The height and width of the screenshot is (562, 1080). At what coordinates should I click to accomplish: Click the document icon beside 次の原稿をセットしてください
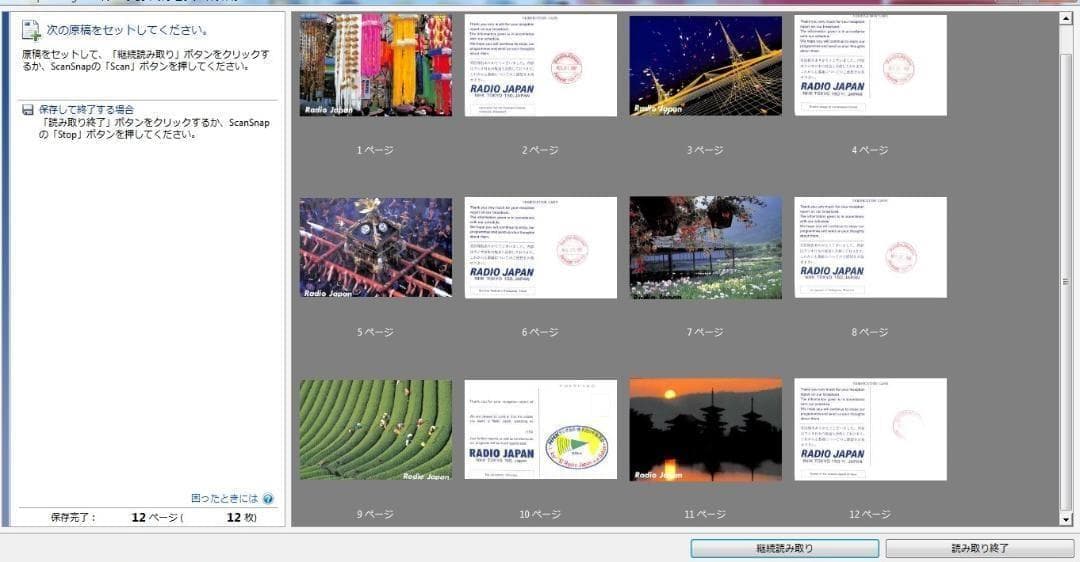pos(30,30)
